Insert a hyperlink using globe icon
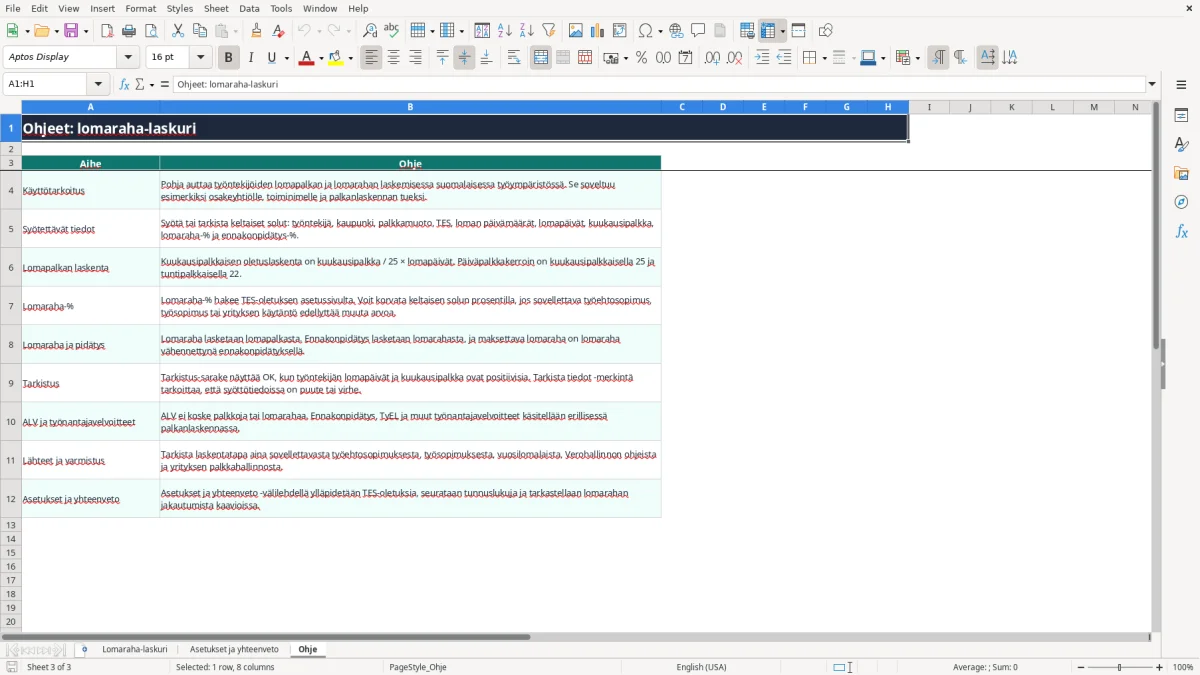The image size is (1200, 675). pyautogui.click(x=677, y=31)
